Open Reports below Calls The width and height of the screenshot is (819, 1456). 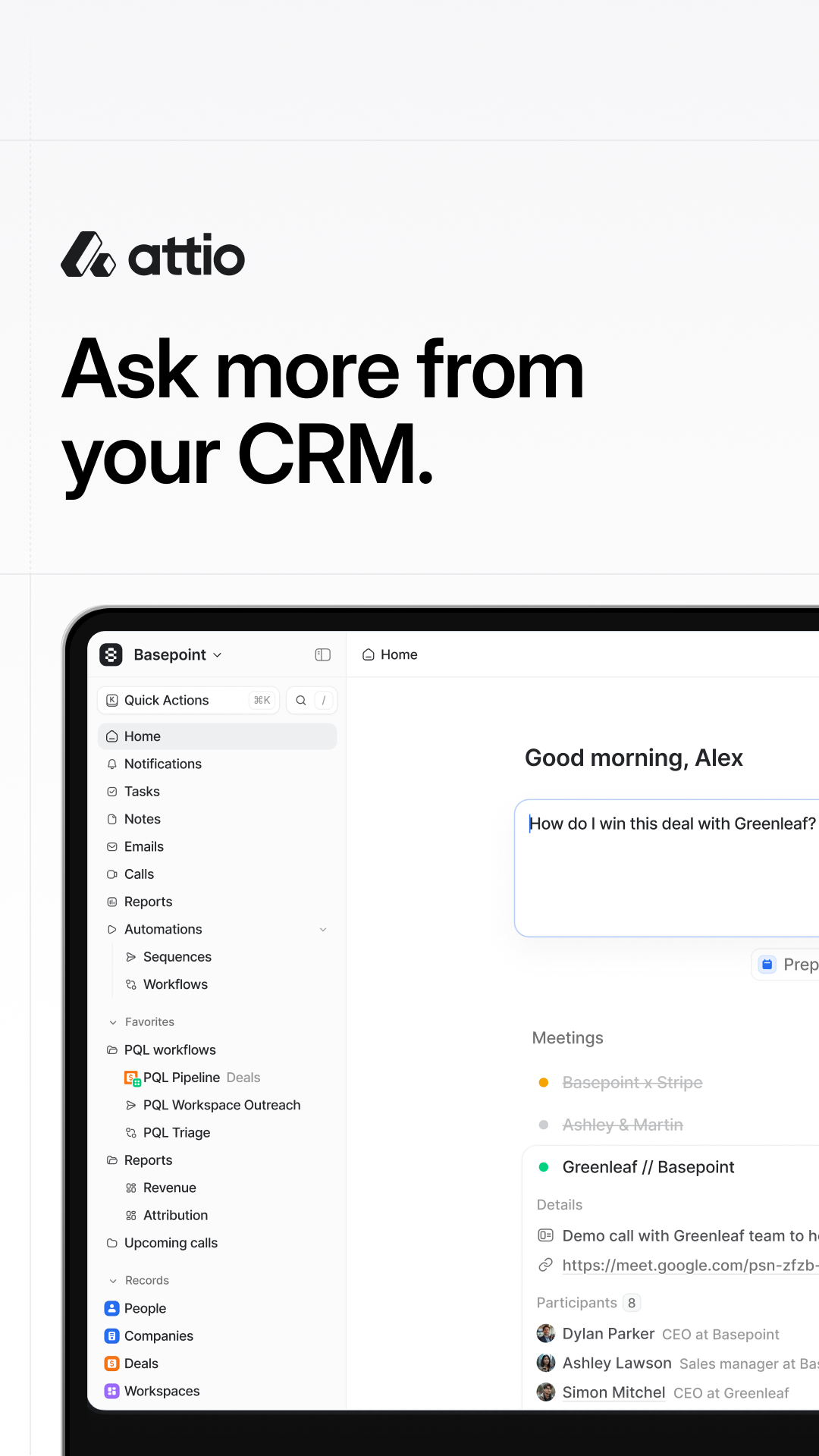[217, 902]
